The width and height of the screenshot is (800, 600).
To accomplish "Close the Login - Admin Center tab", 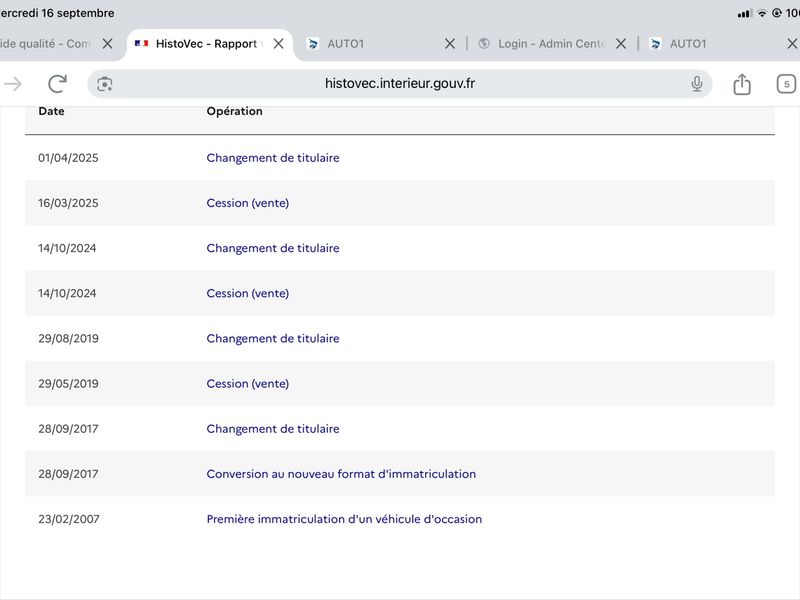I will [620, 44].
